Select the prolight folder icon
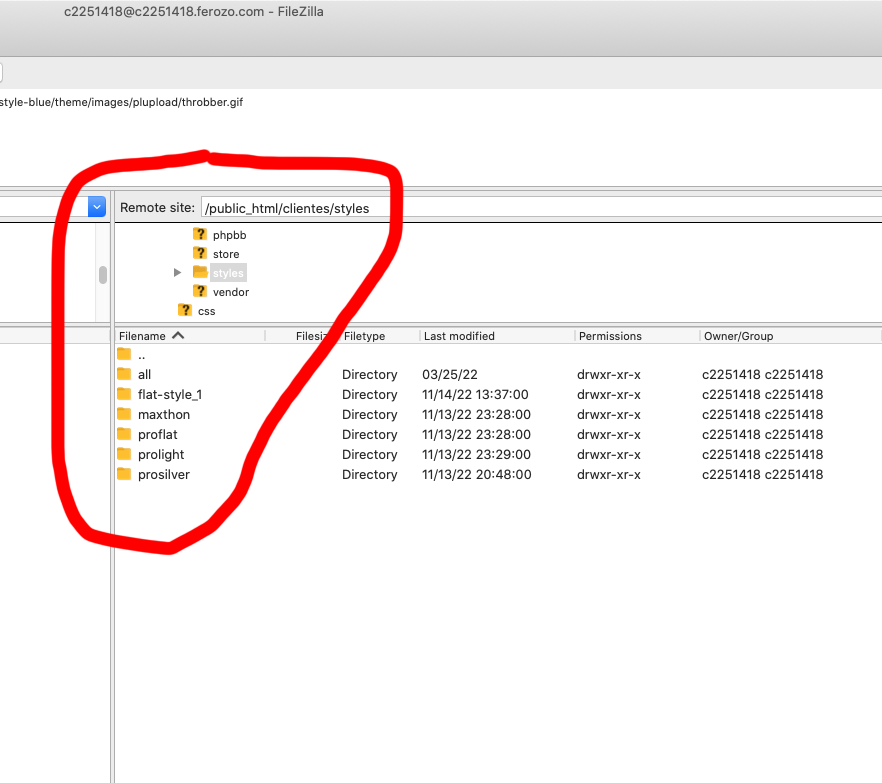The width and height of the screenshot is (882, 783). coord(124,454)
